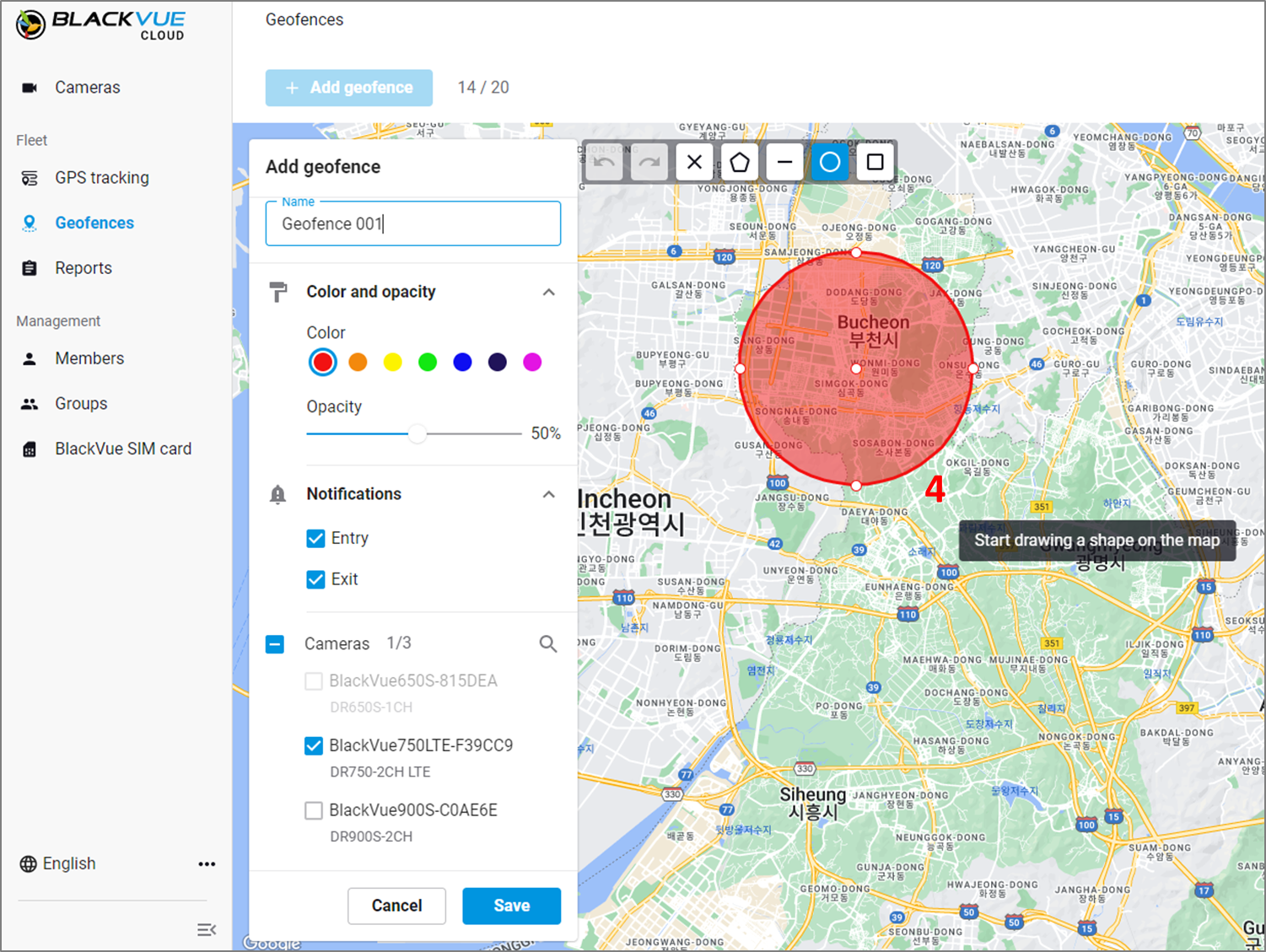The image size is (1266, 952).
Task: Select the yellow color swatch
Action: tap(393, 362)
